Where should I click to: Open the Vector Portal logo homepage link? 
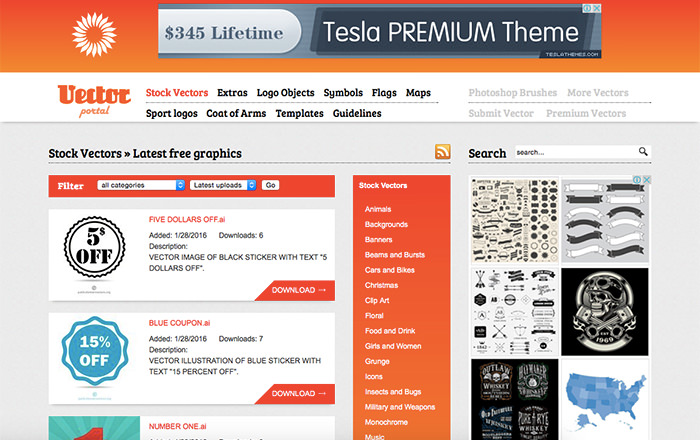(x=94, y=101)
